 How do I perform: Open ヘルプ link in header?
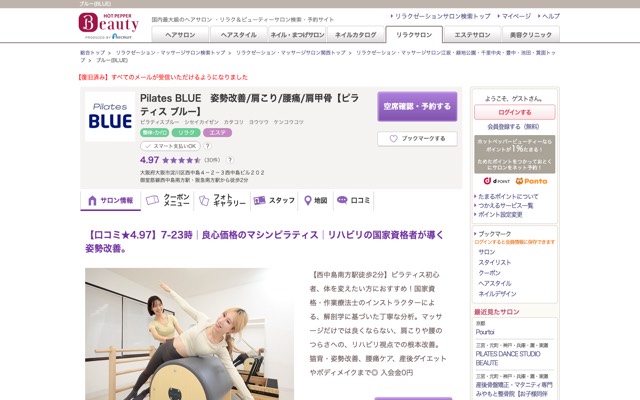point(551,16)
